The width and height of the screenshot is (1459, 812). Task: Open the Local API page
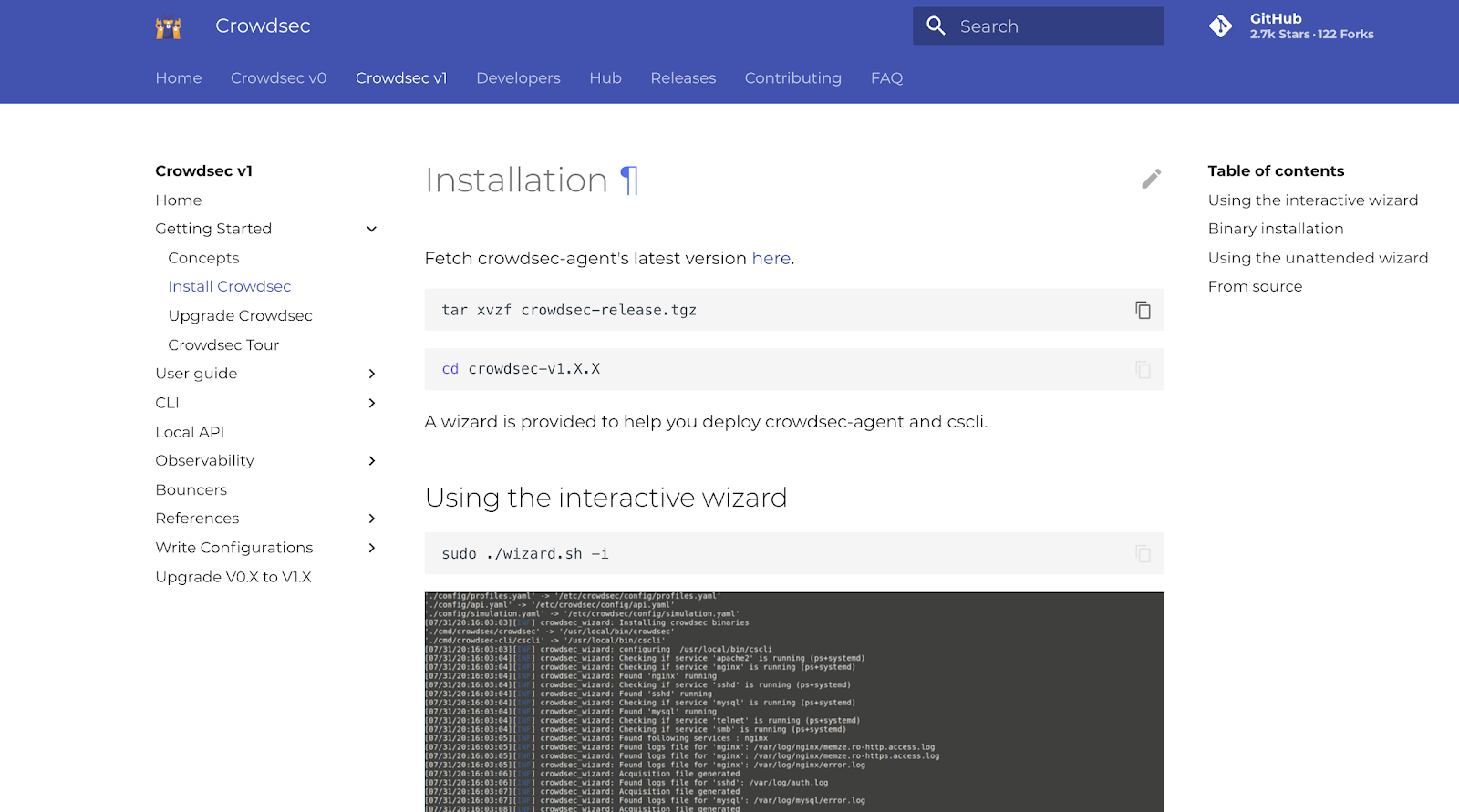(190, 432)
